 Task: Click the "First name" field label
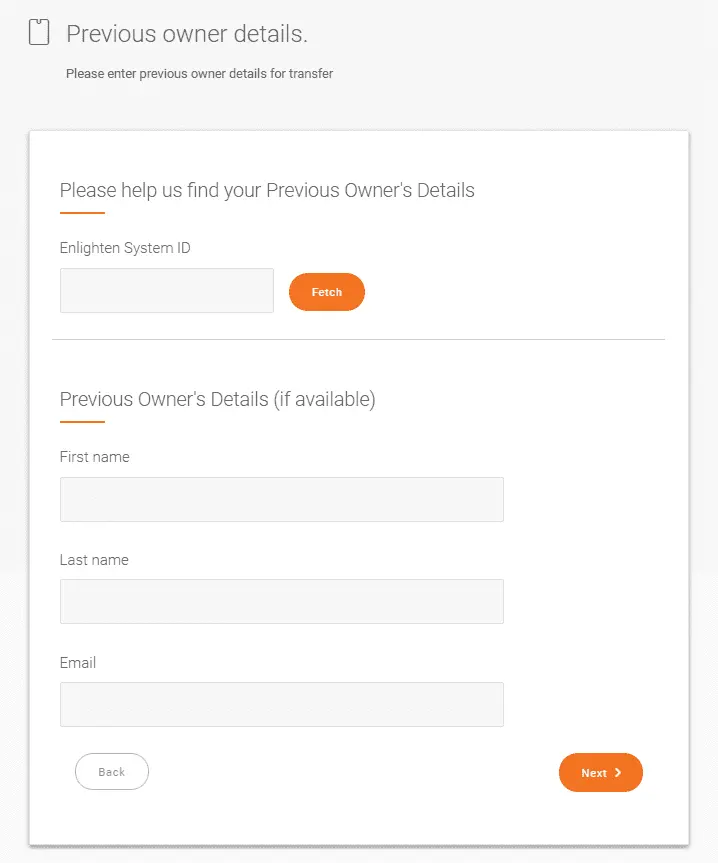(x=95, y=457)
